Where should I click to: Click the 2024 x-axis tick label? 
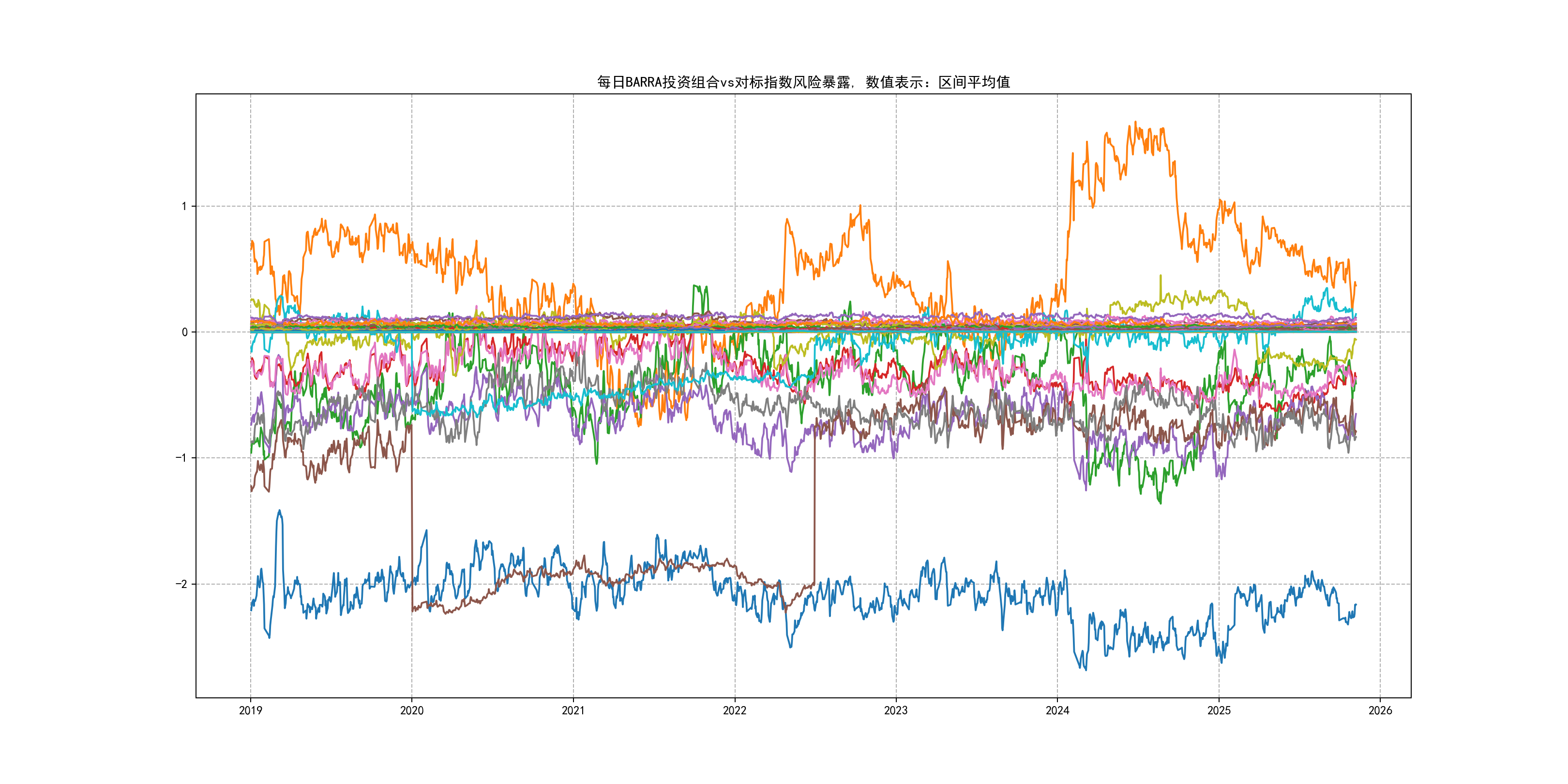(x=1057, y=710)
